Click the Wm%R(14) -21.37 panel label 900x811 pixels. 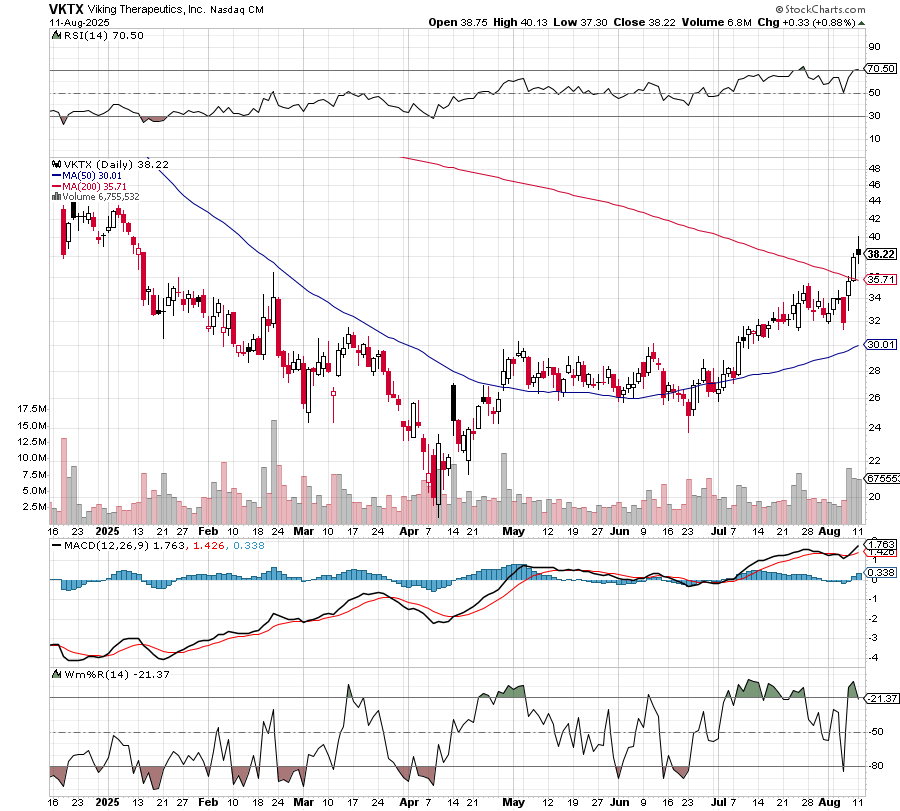tap(117, 674)
